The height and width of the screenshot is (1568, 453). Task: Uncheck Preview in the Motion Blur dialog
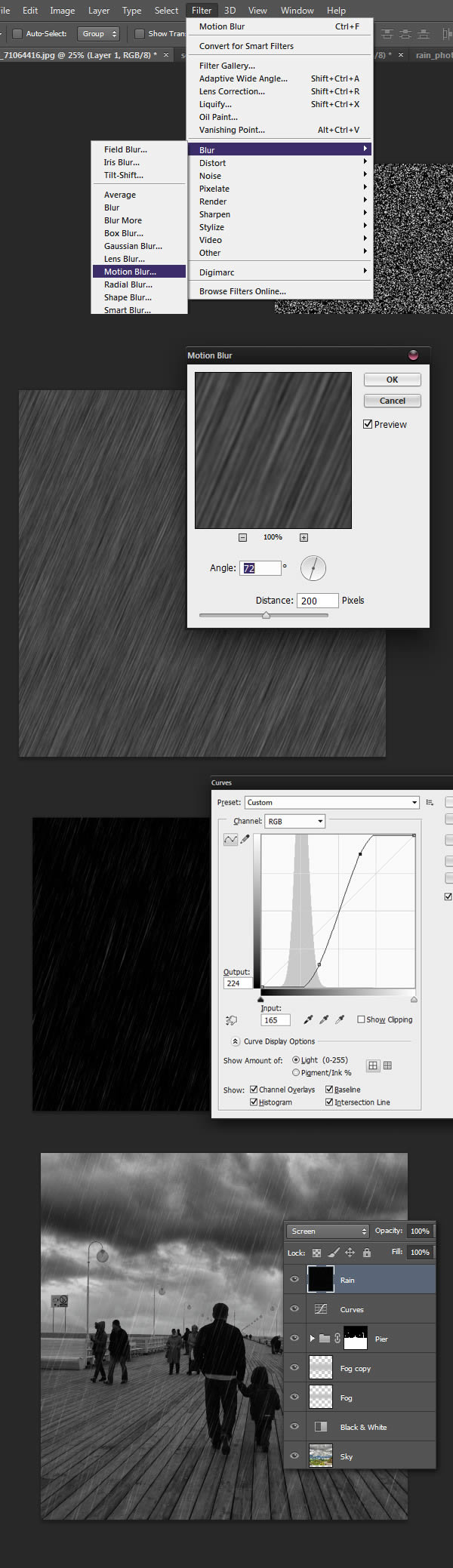[x=368, y=424]
